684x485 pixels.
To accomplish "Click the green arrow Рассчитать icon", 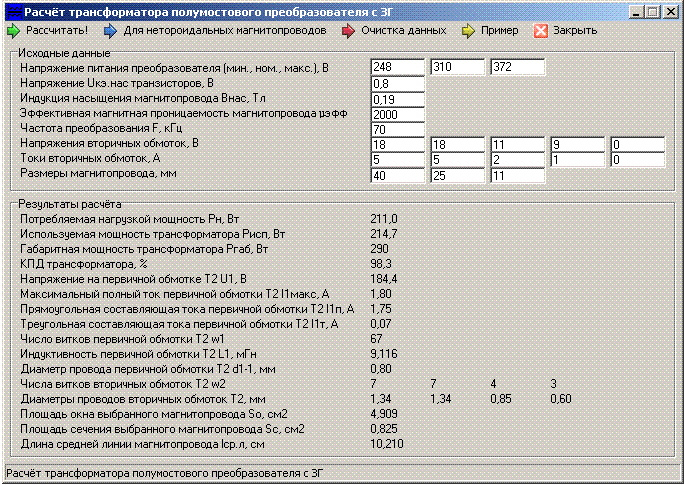I will (14, 31).
